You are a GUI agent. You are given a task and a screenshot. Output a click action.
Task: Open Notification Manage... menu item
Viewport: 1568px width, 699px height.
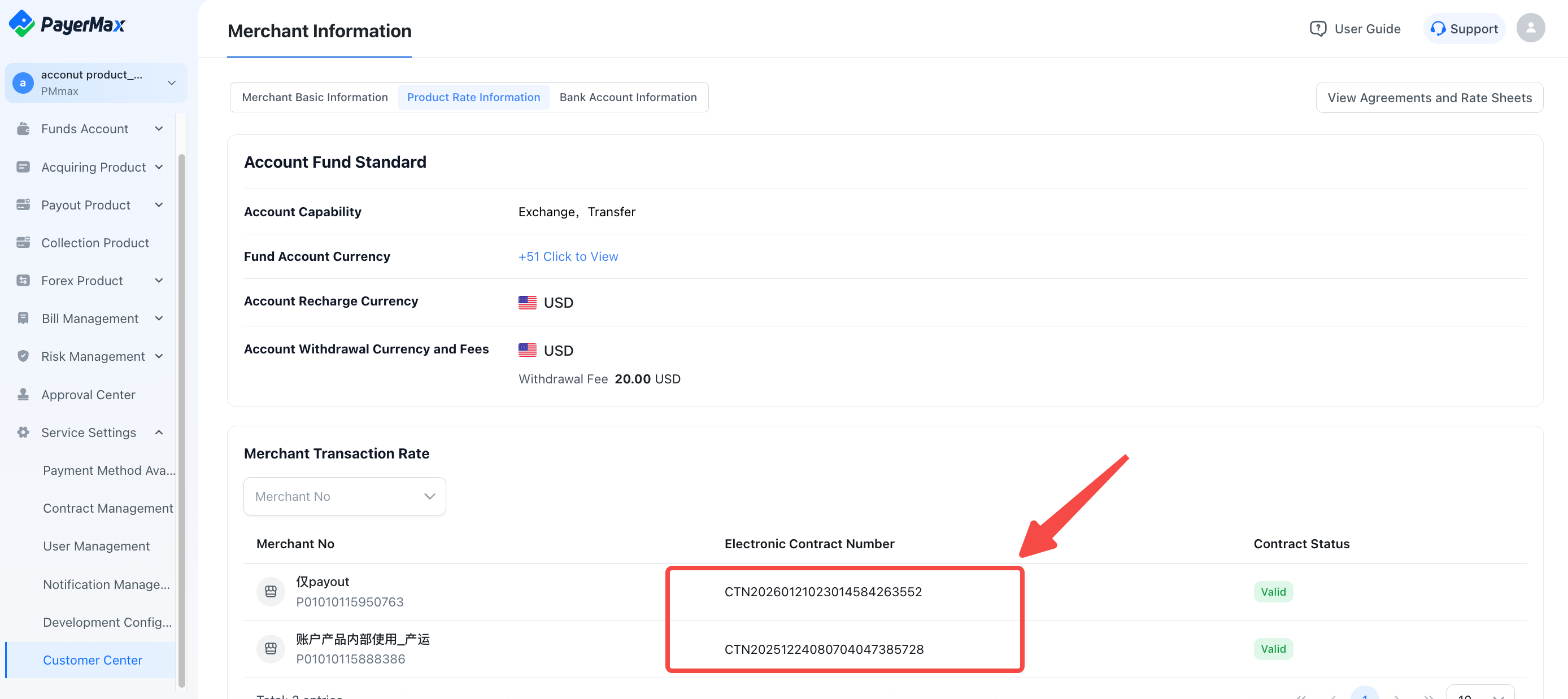(x=107, y=584)
